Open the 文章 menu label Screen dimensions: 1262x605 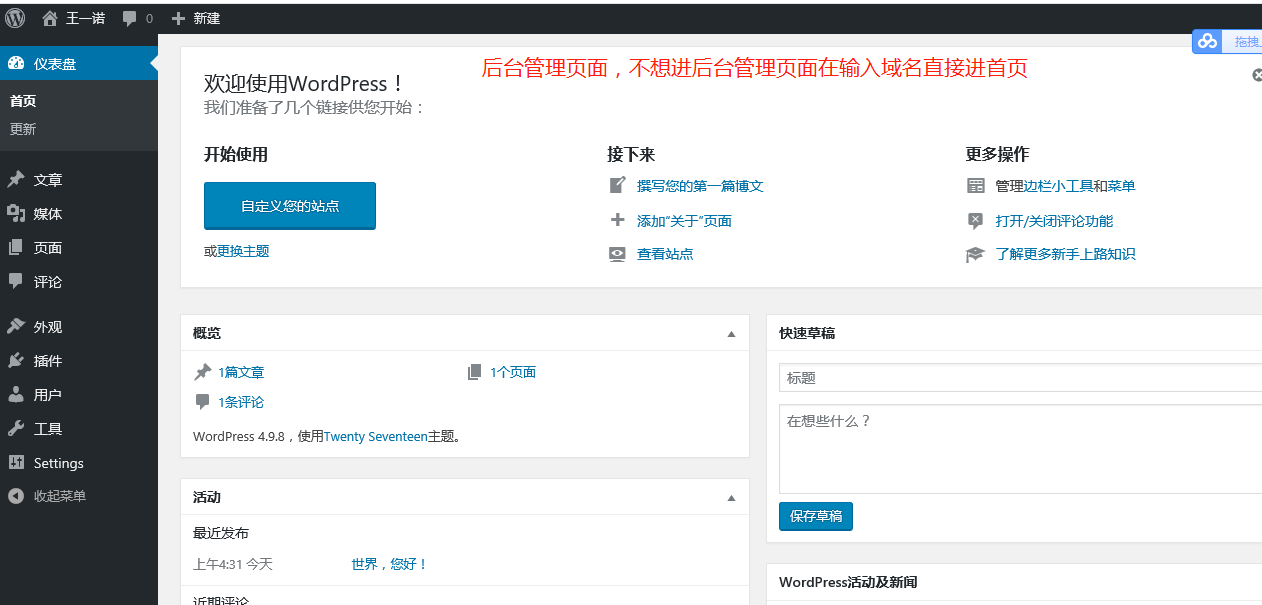tap(48, 180)
